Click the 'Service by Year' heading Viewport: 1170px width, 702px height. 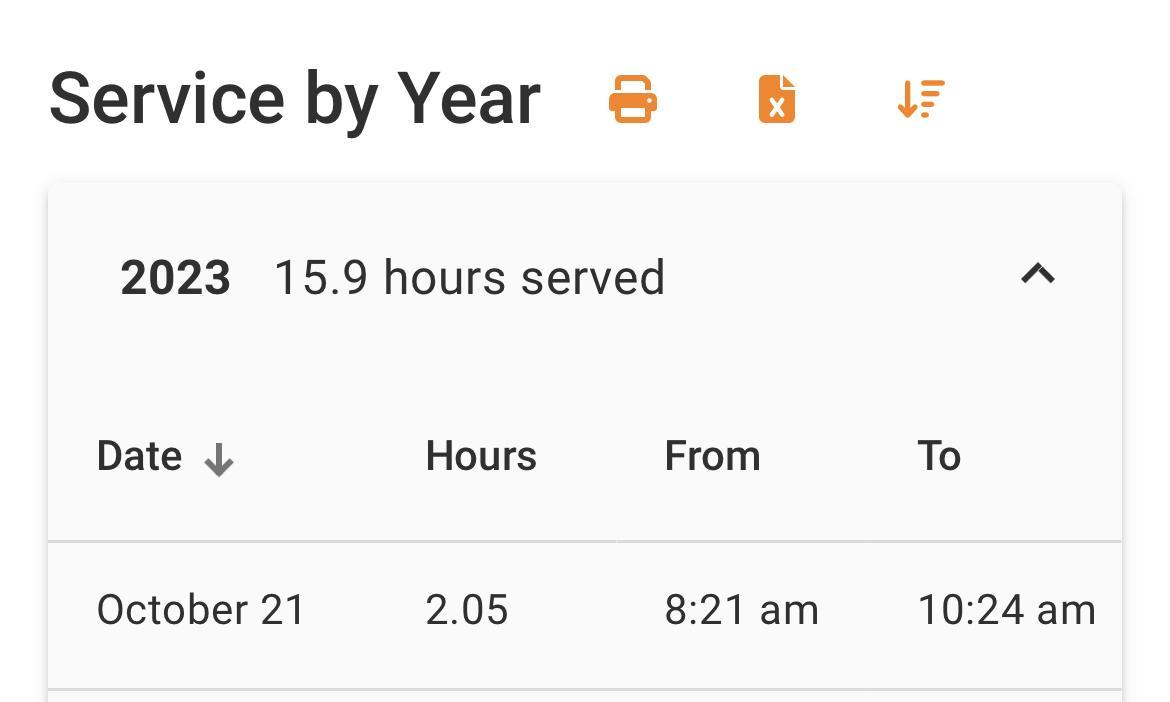[x=295, y=99]
